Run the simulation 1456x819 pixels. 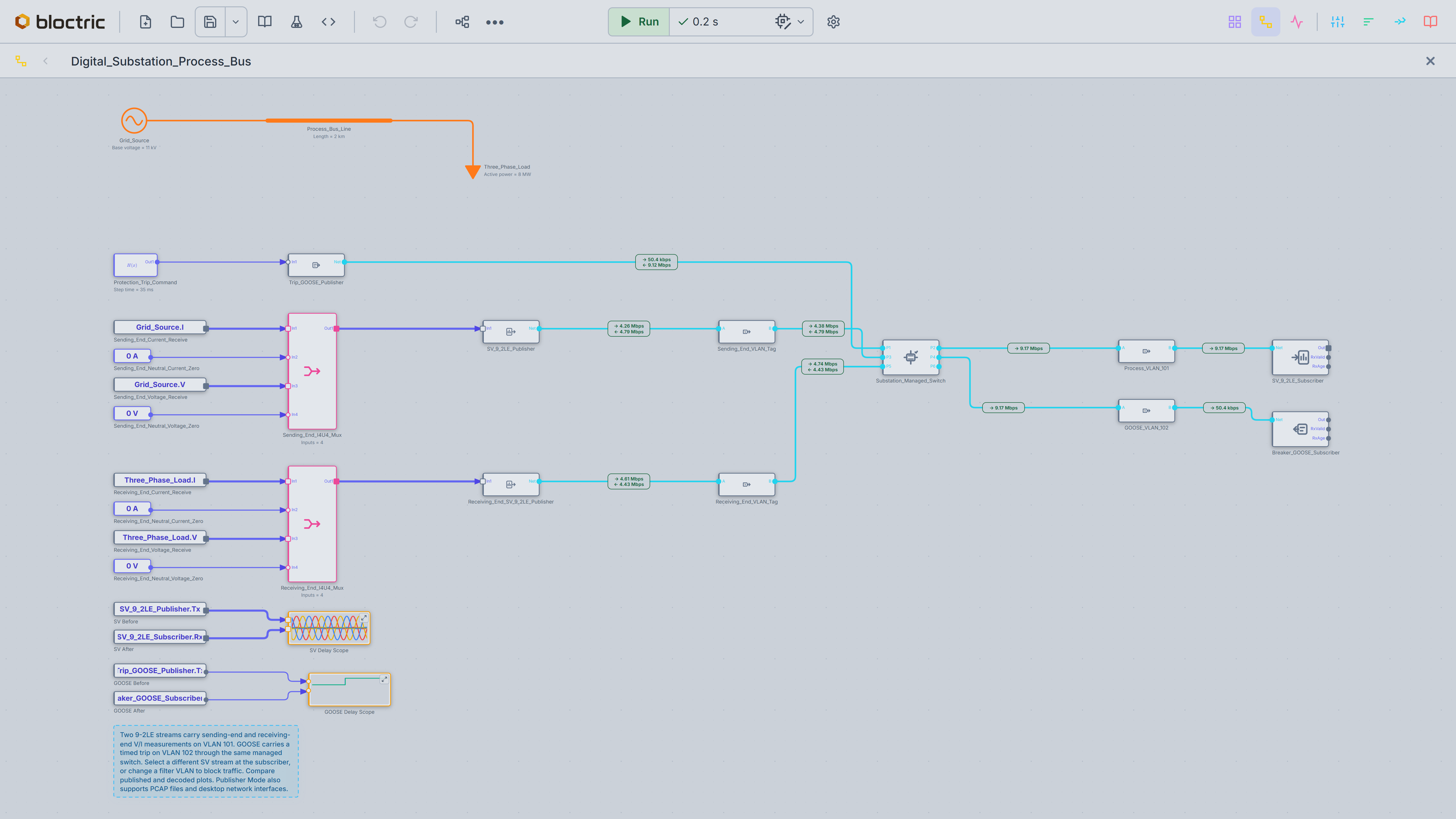click(639, 22)
